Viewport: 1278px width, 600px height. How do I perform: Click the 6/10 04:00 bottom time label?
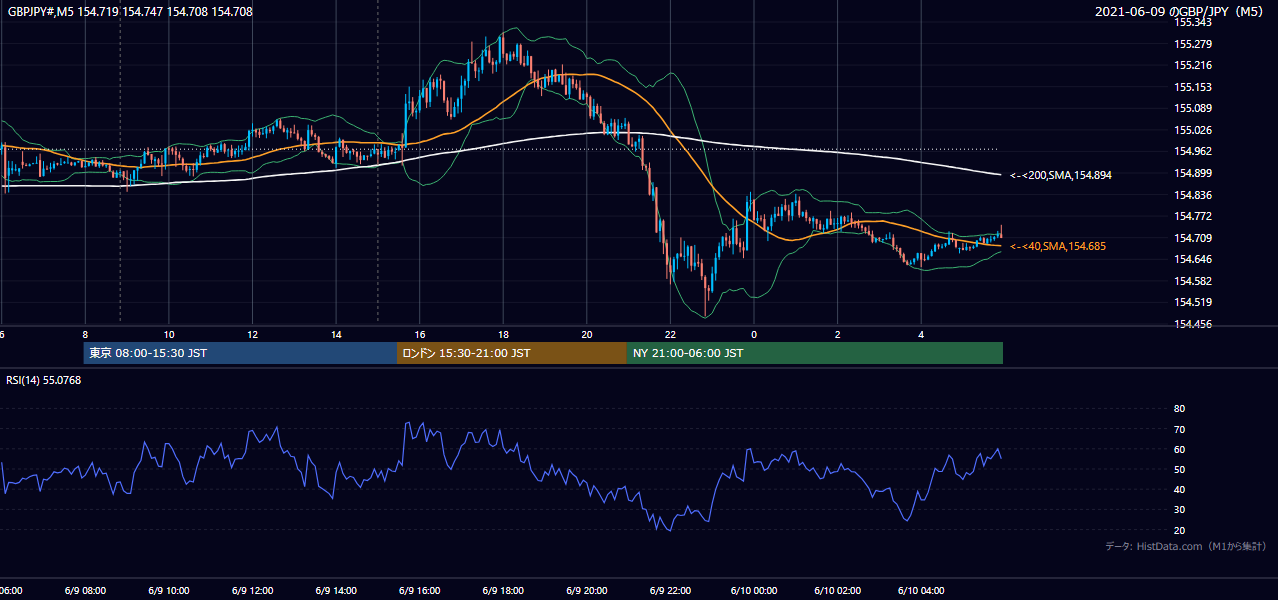tap(920, 590)
